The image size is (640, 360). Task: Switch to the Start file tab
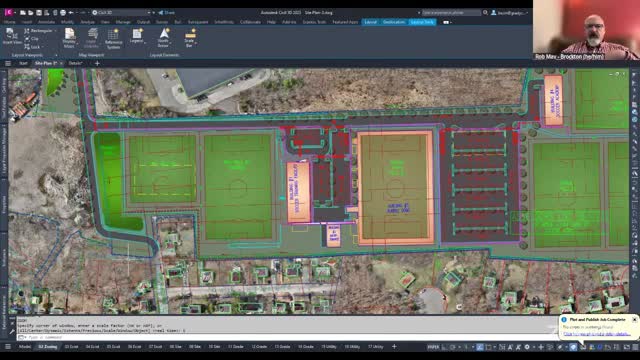tap(23, 63)
